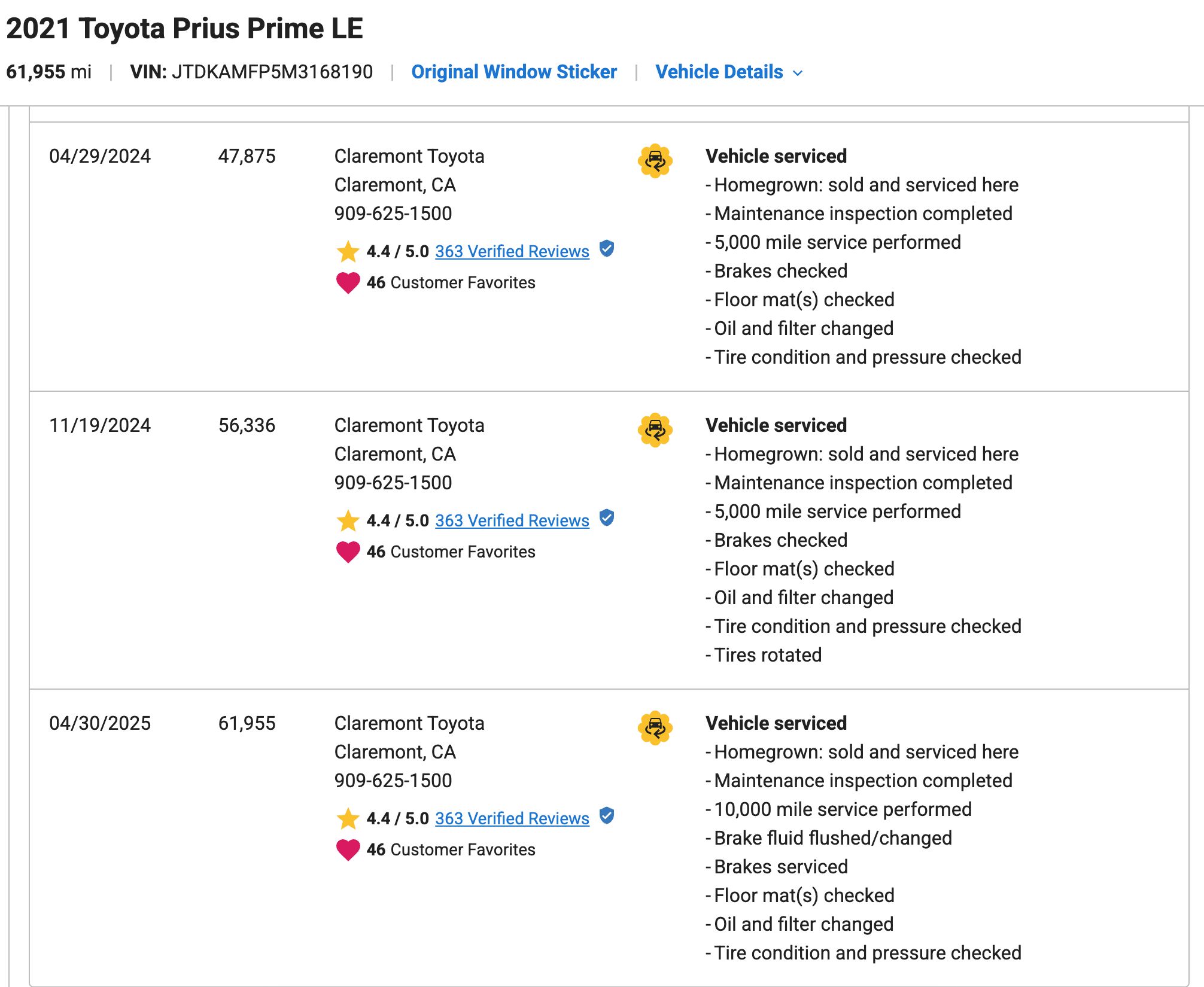
Task: Click Claremont, CA location in 11/19/2024 row
Action: pos(395,454)
